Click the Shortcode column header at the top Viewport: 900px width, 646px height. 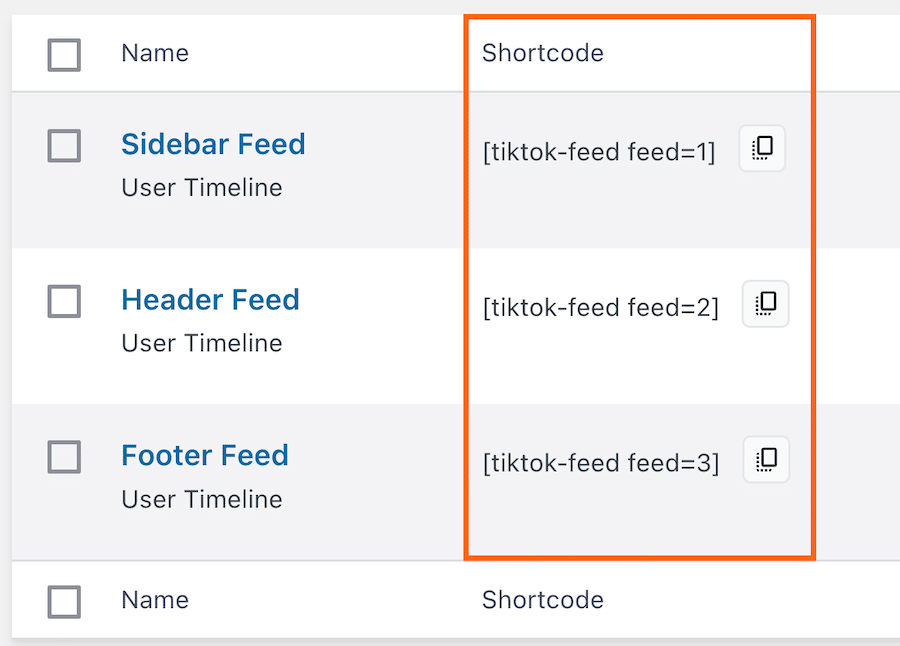coord(543,53)
